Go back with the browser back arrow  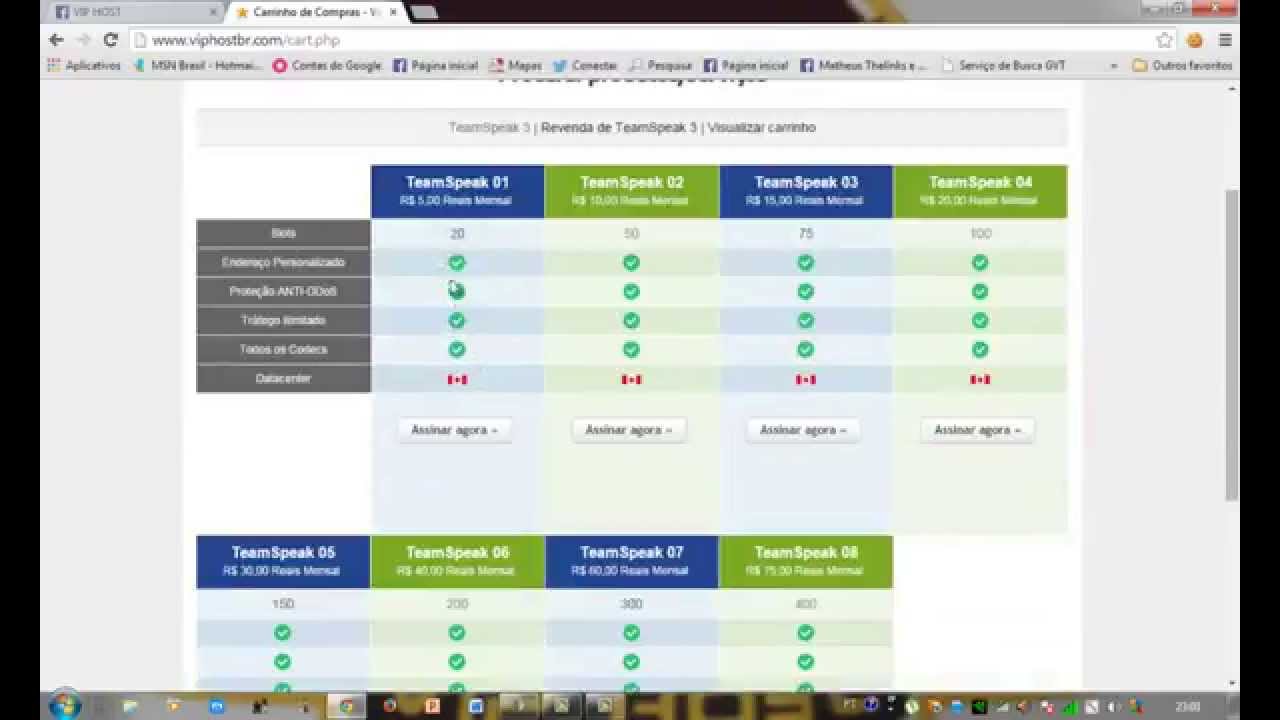point(56,40)
